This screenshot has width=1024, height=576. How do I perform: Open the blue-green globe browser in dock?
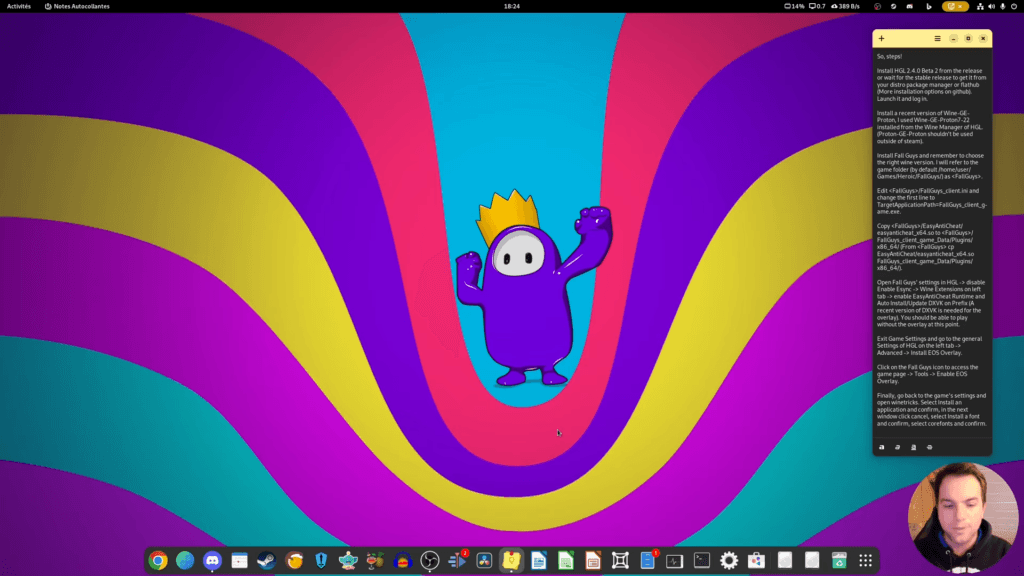(185, 560)
